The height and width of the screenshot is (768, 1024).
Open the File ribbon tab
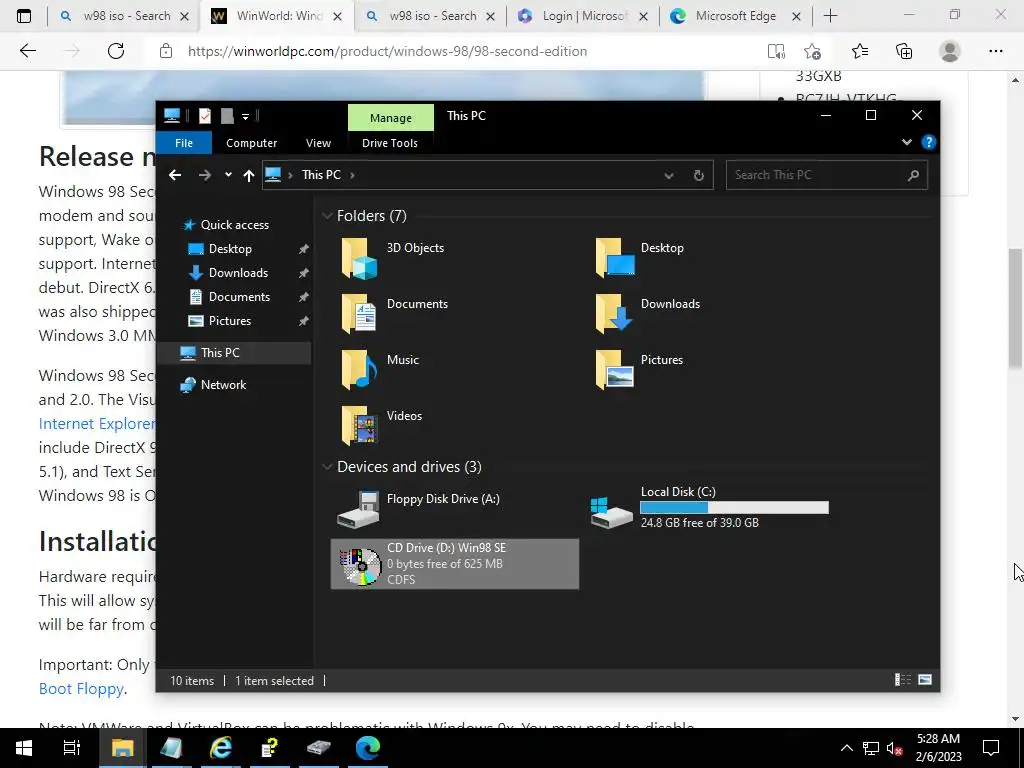tap(184, 143)
